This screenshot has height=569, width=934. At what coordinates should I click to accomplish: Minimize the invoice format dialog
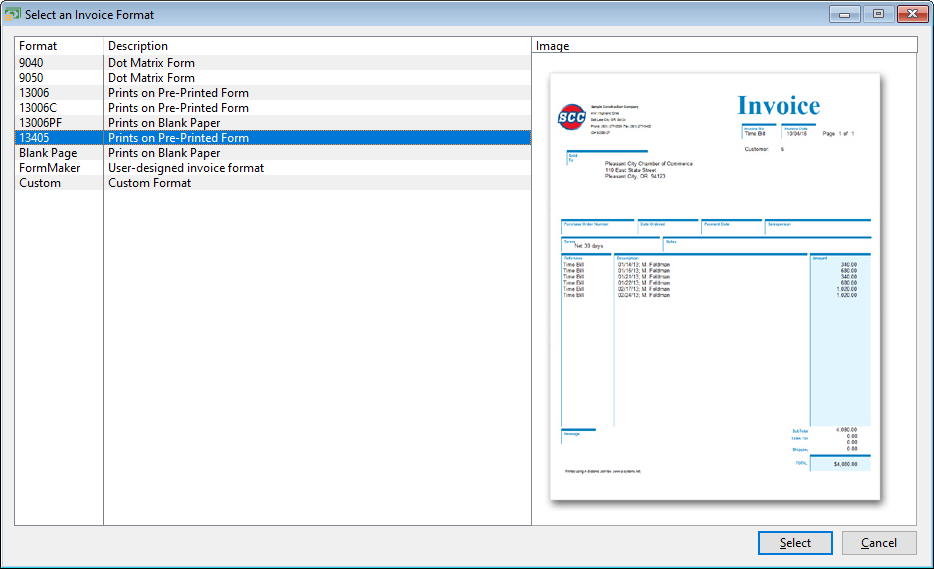tap(846, 14)
